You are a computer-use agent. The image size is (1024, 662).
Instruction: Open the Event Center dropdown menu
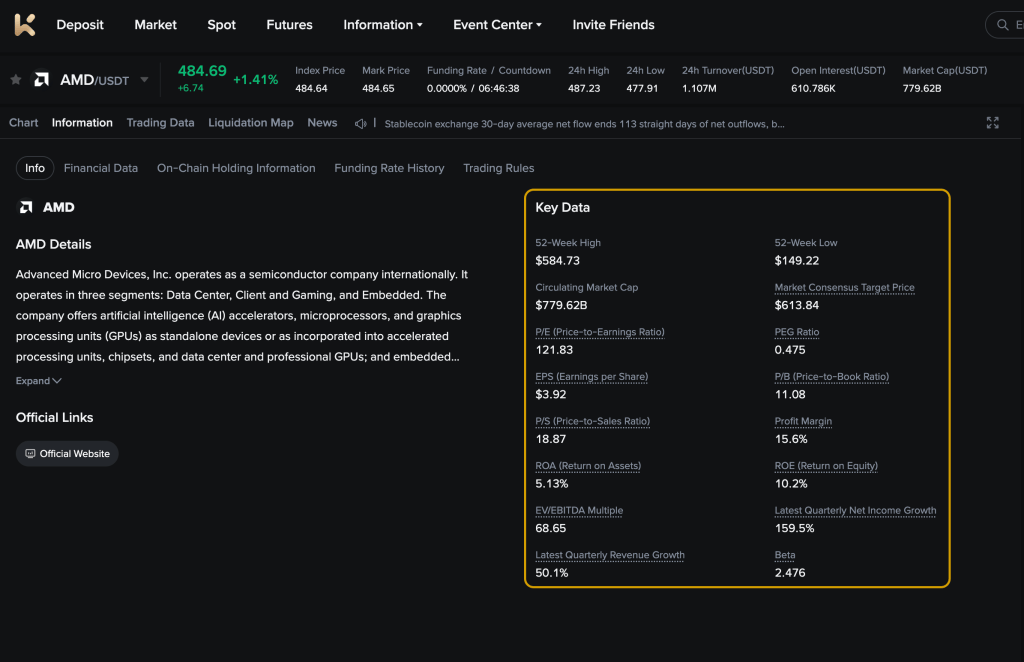pyautogui.click(x=497, y=25)
